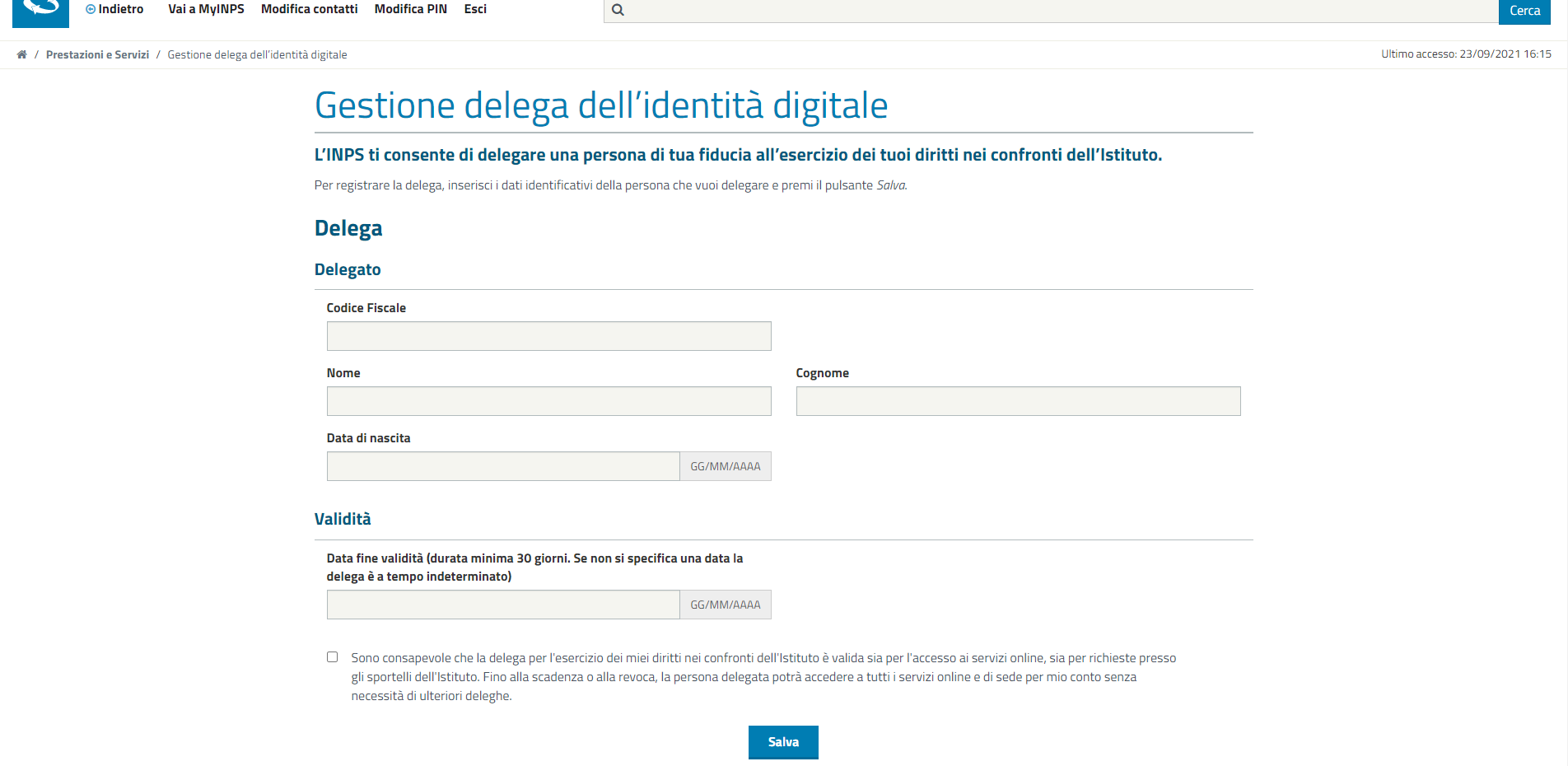Viewport: 1568px width, 766px height.
Task: Click the page title heading
Action: coord(601,105)
